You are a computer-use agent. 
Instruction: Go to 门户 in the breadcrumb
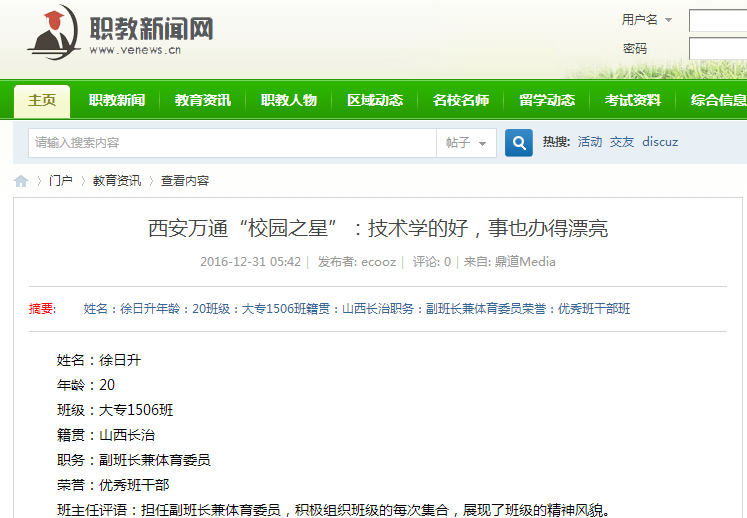point(61,181)
